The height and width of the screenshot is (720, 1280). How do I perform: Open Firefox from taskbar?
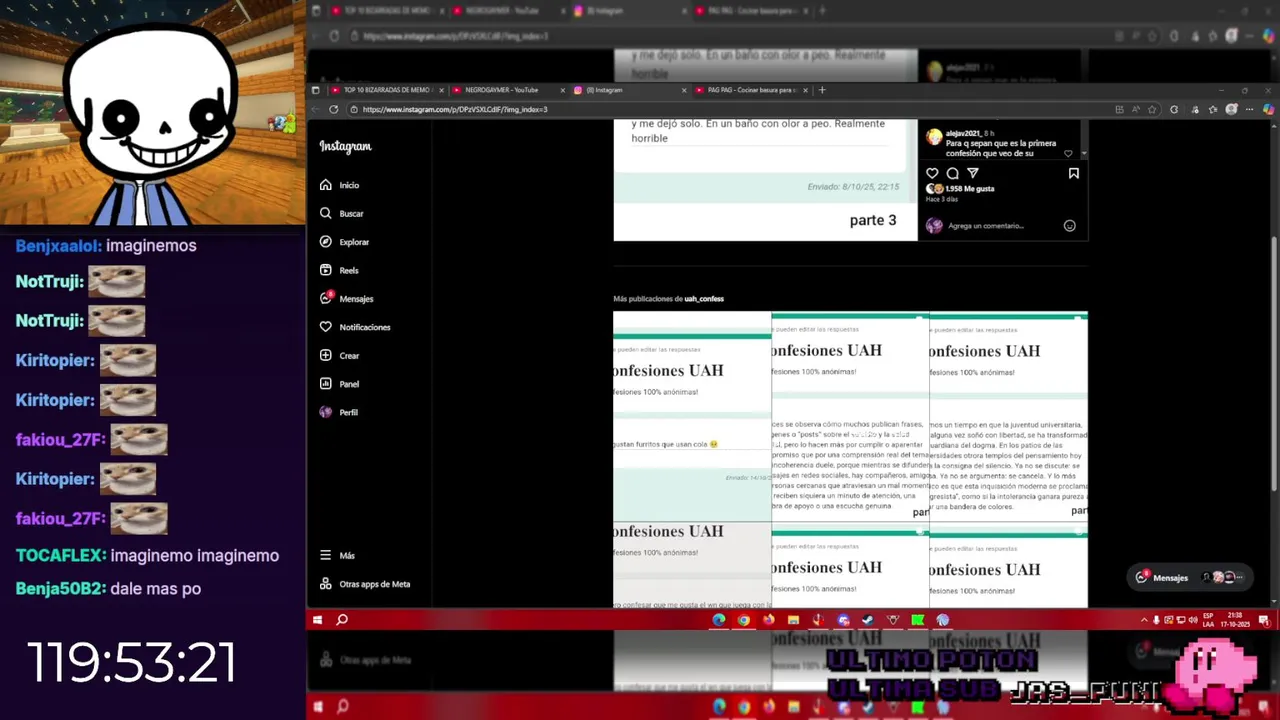[769, 620]
